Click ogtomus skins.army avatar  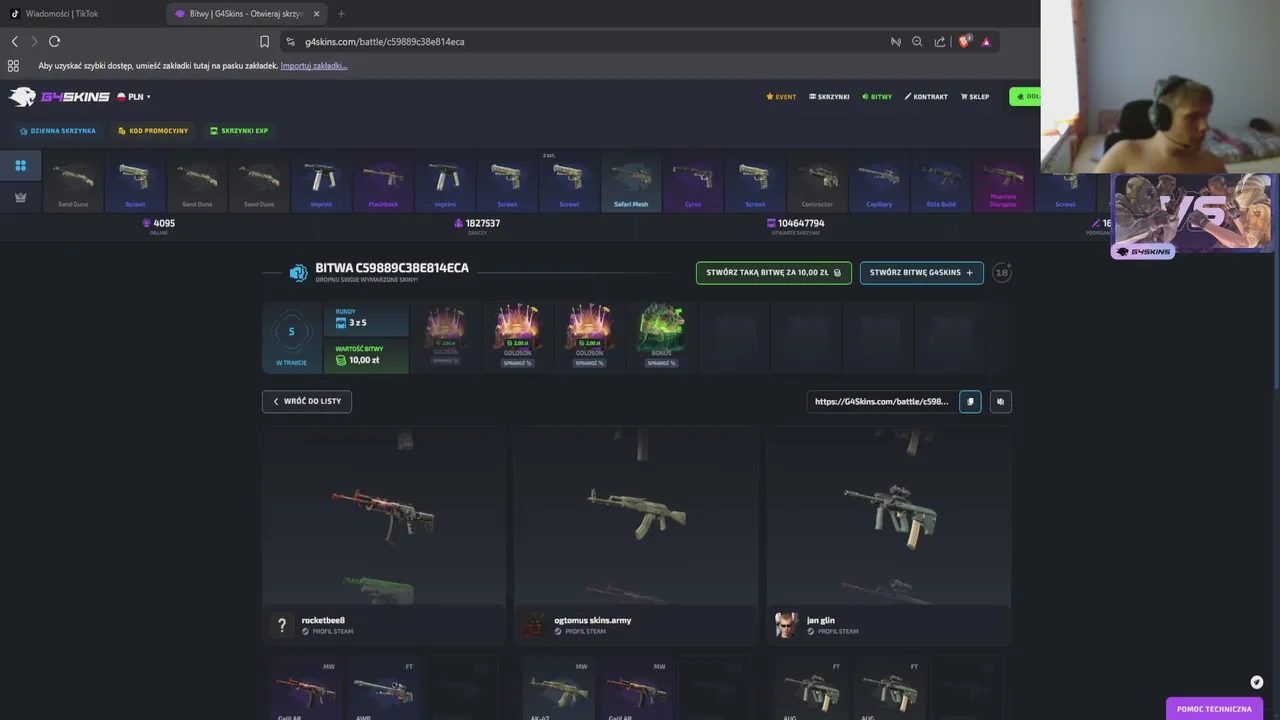[x=535, y=625]
